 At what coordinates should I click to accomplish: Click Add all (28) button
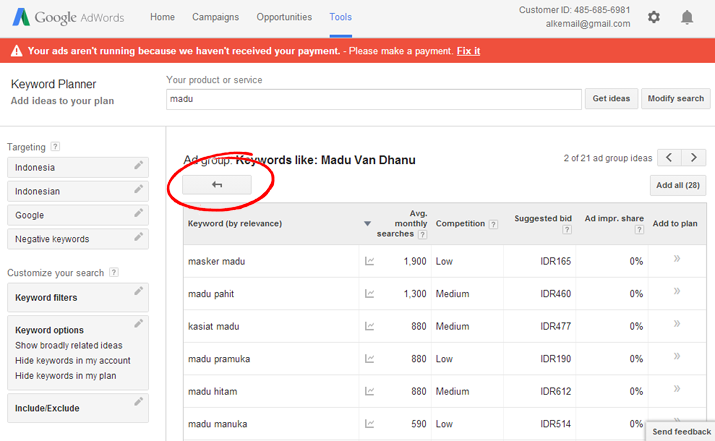tap(678, 185)
